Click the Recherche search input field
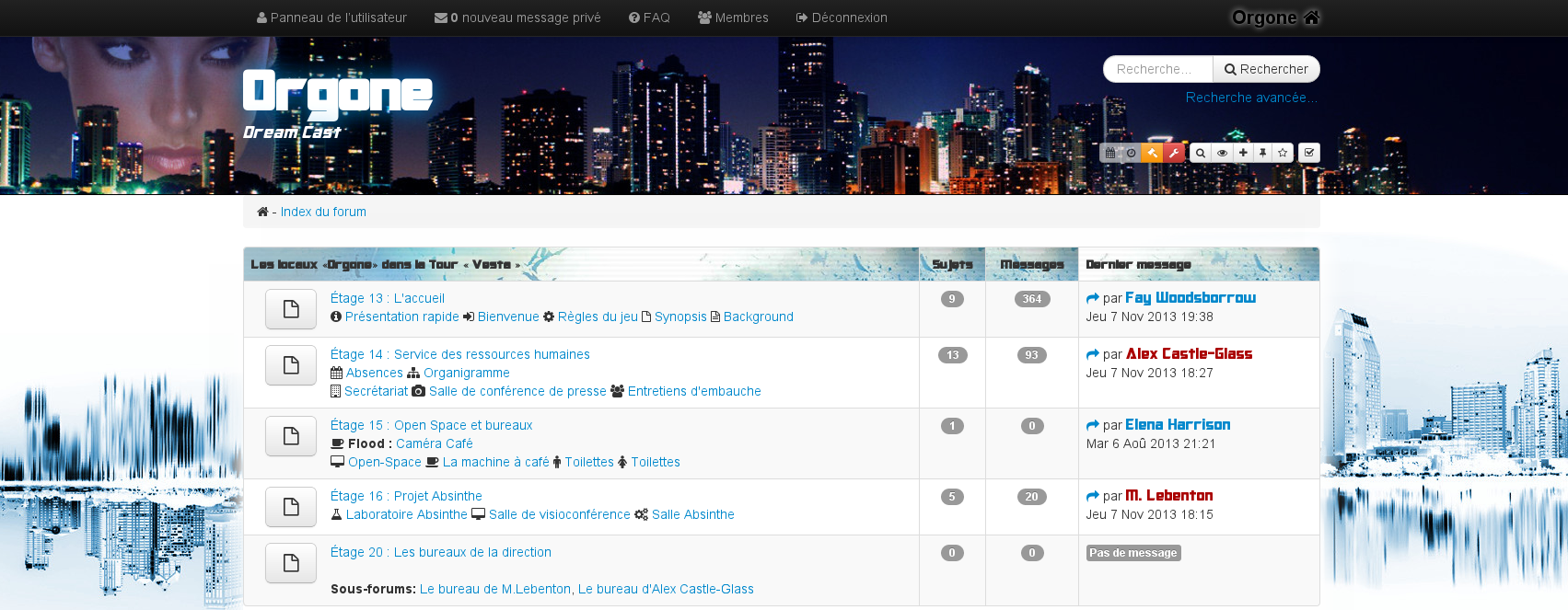Viewport: 1568px width, 610px height. coord(1157,69)
